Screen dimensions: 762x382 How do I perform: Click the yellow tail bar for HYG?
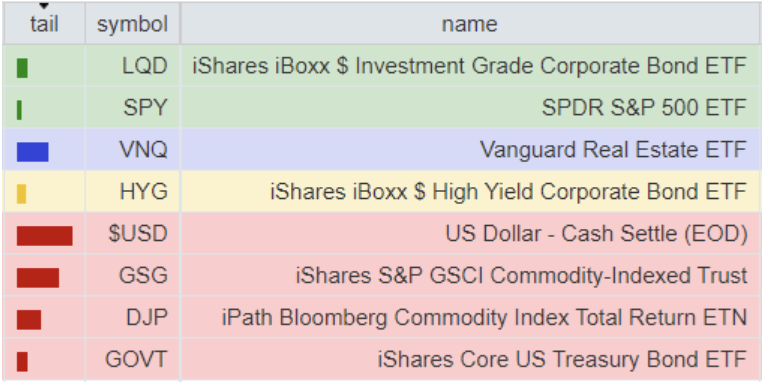pos(21,193)
